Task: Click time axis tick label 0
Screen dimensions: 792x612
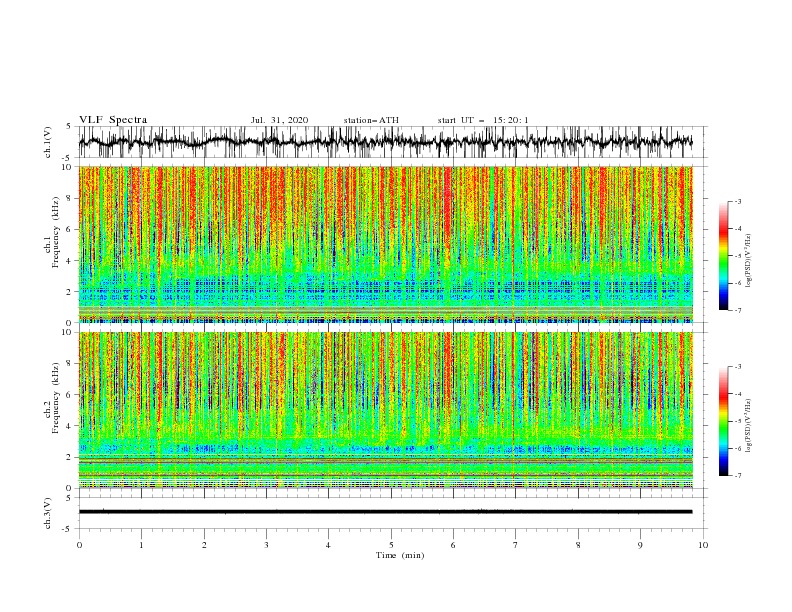Action: point(79,545)
